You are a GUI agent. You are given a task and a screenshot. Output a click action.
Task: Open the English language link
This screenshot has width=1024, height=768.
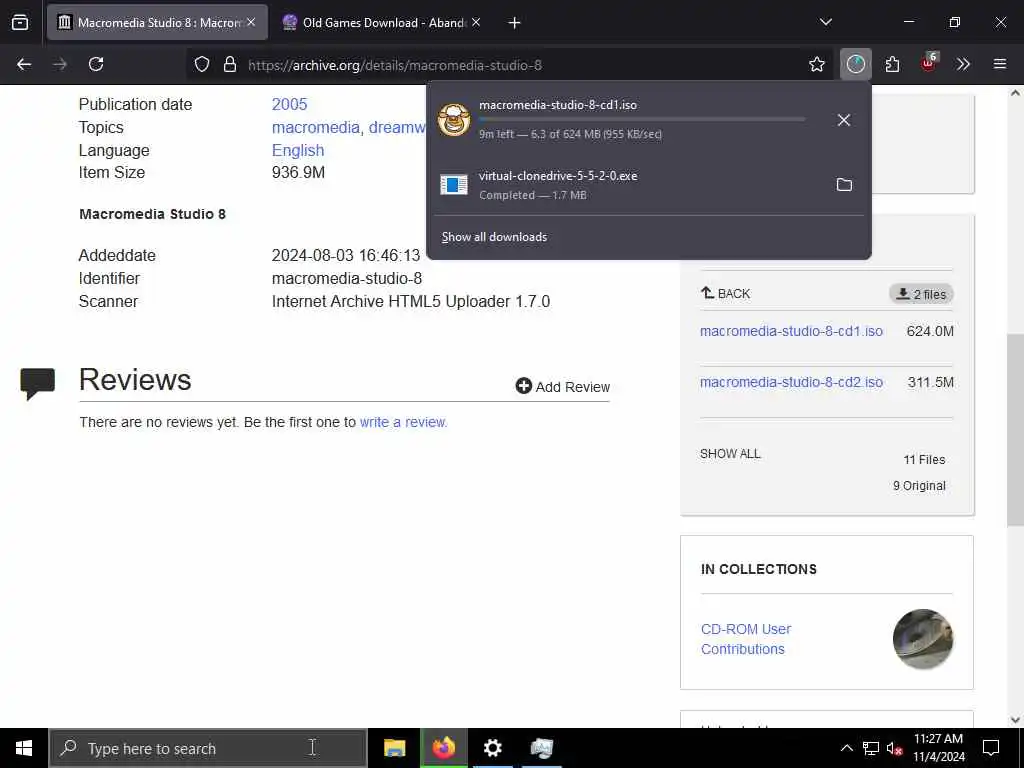click(x=298, y=150)
